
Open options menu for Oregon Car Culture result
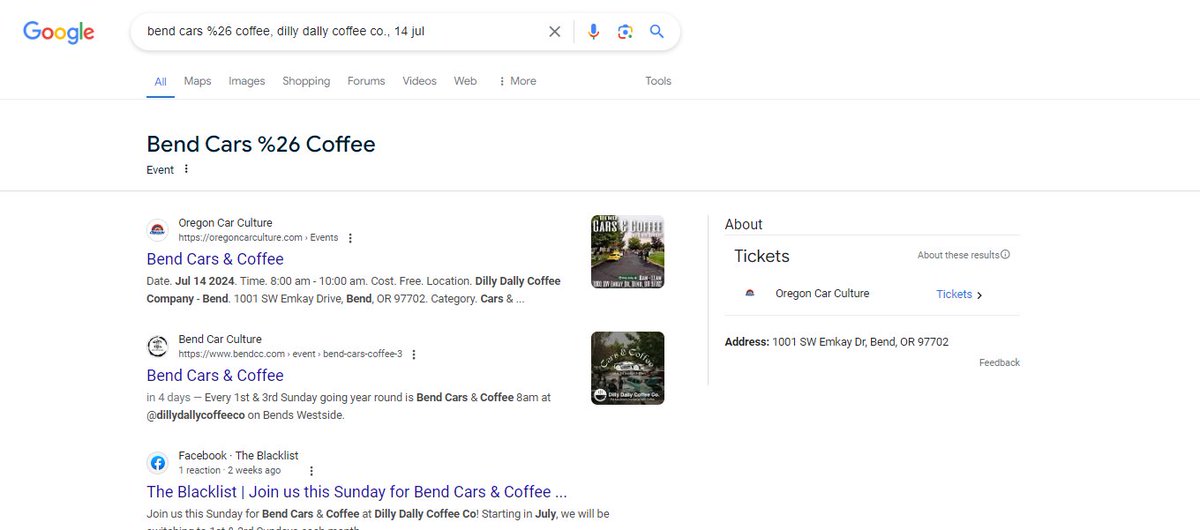coord(350,238)
